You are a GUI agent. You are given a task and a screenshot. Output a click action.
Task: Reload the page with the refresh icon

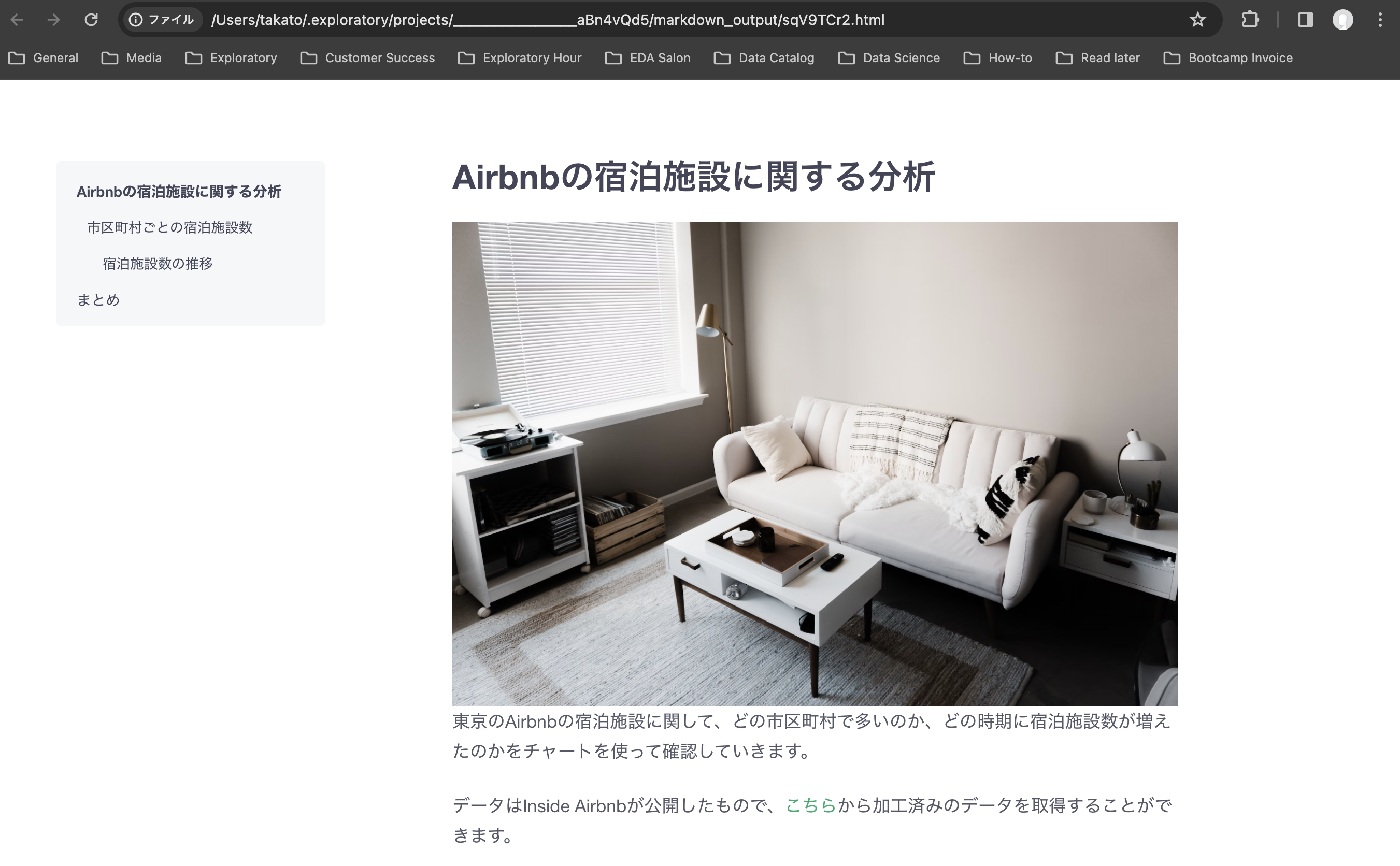91,20
